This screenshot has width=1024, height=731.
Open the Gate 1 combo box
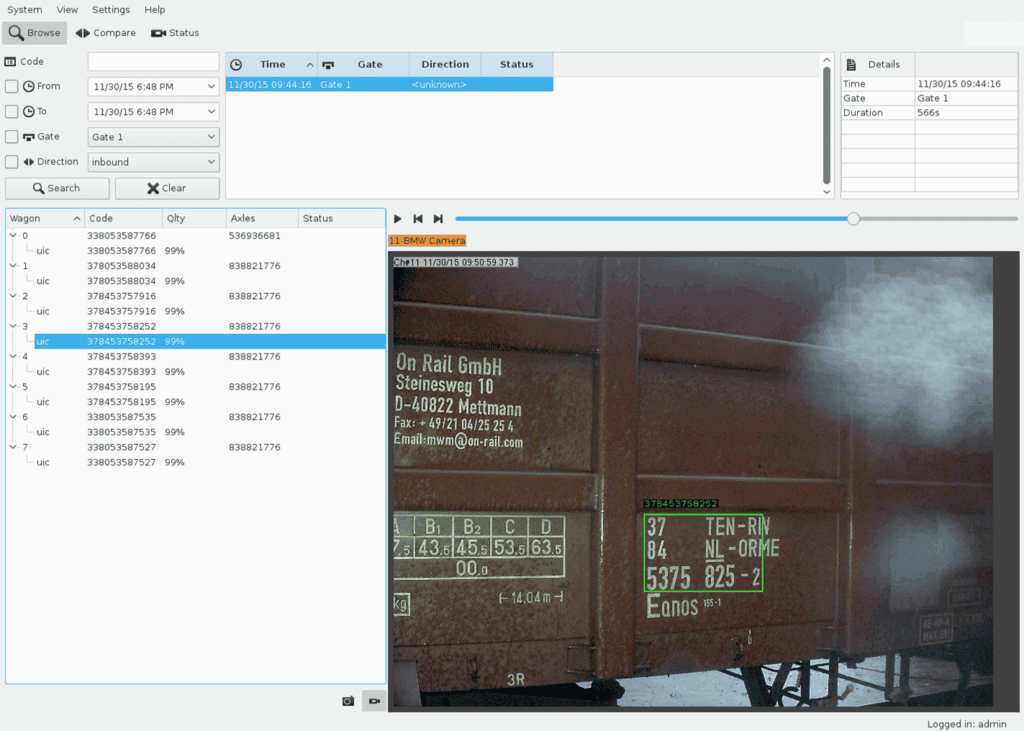click(153, 137)
